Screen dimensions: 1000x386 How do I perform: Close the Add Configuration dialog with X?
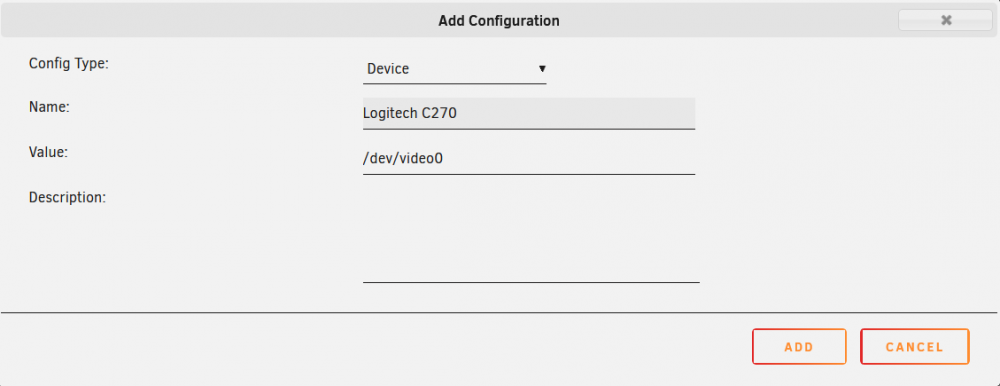coord(946,20)
